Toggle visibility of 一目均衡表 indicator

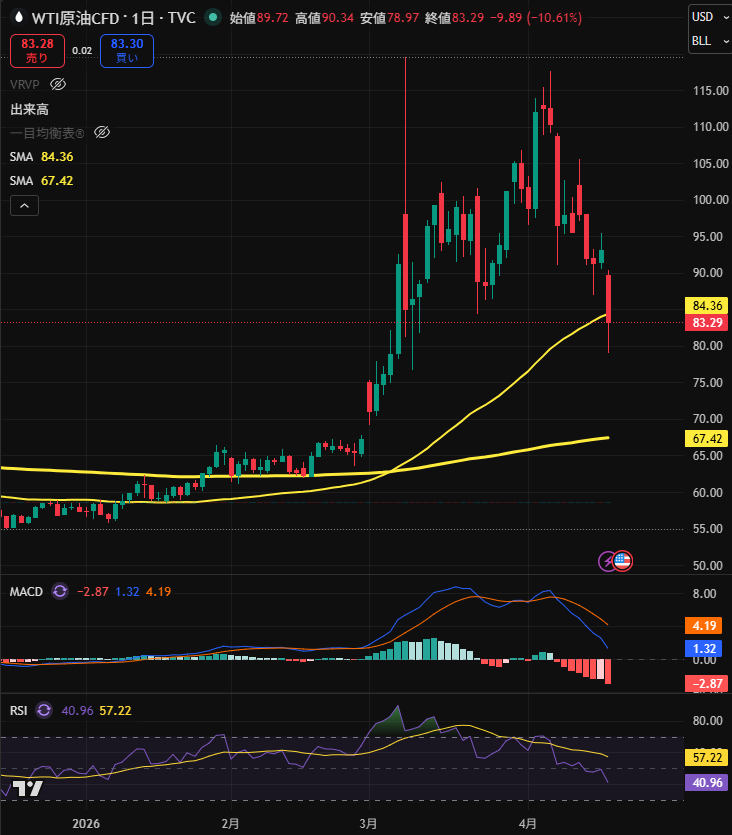(x=101, y=132)
